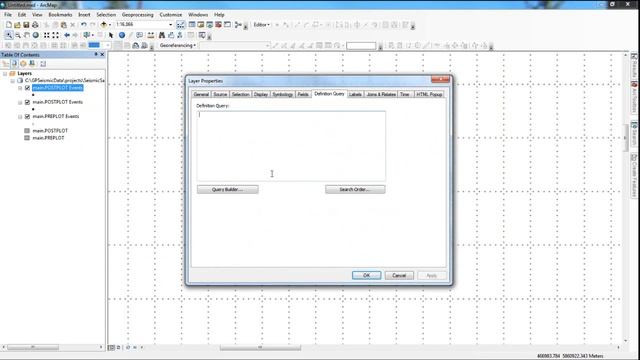Select the main.POSTPLOT table in TOC
The width and height of the screenshot is (640, 360).
click(x=50, y=131)
